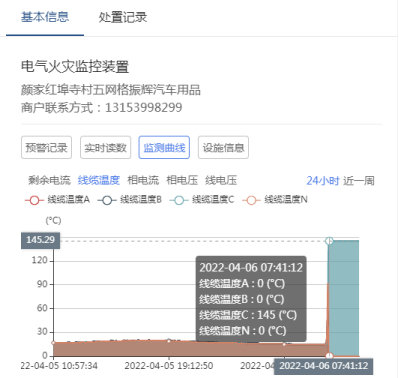View 设施信息 details
Image resolution: width=399 pixels, height=378 pixels.
pos(223,147)
